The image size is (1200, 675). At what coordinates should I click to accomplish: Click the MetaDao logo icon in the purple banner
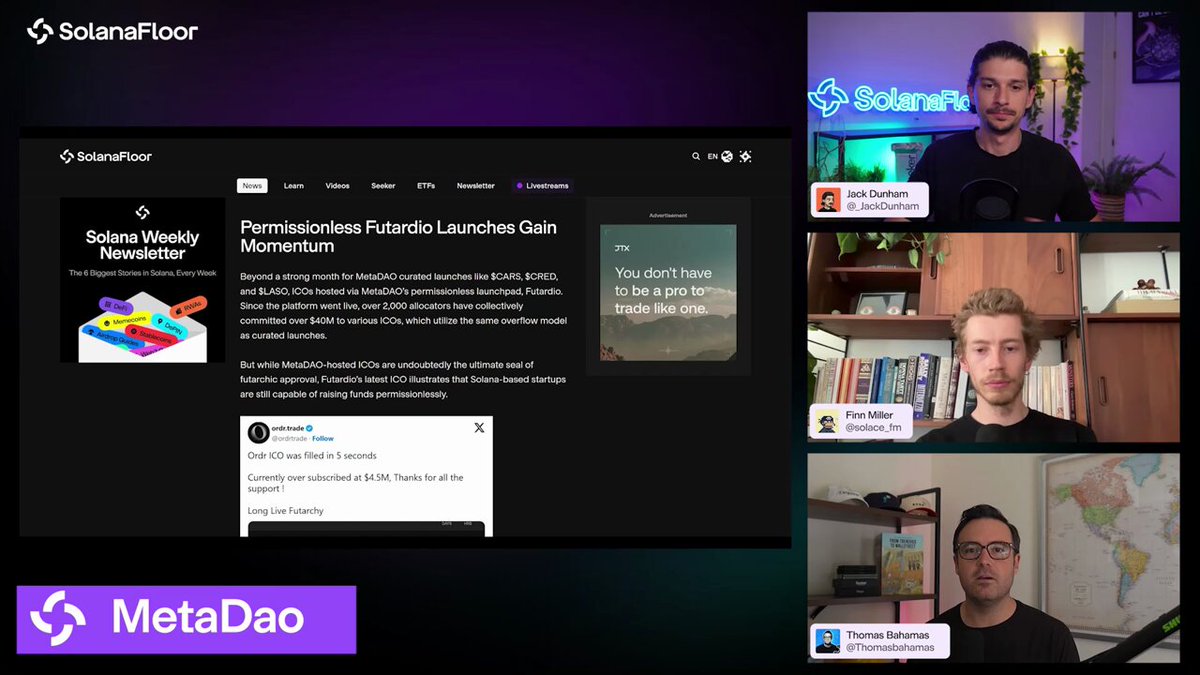pyautogui.click(x=58, y=619)
